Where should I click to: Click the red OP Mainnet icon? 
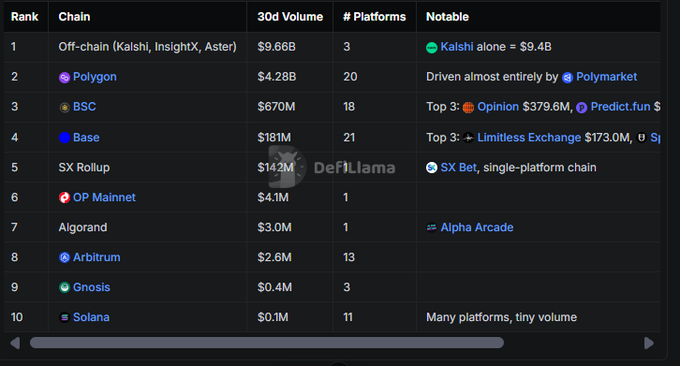pos(64,198)
